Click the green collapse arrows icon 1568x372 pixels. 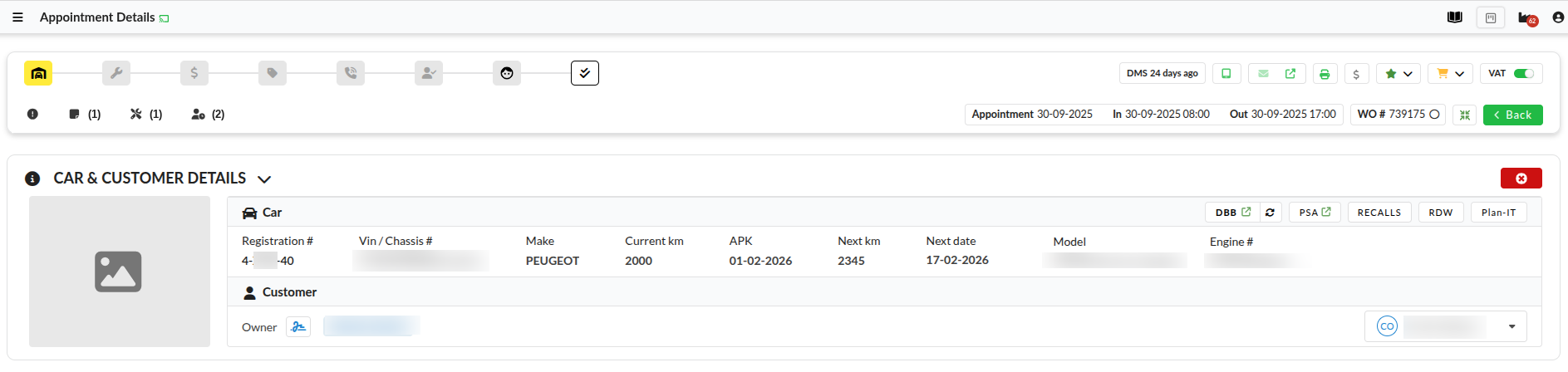click(x=1465, y=115)
